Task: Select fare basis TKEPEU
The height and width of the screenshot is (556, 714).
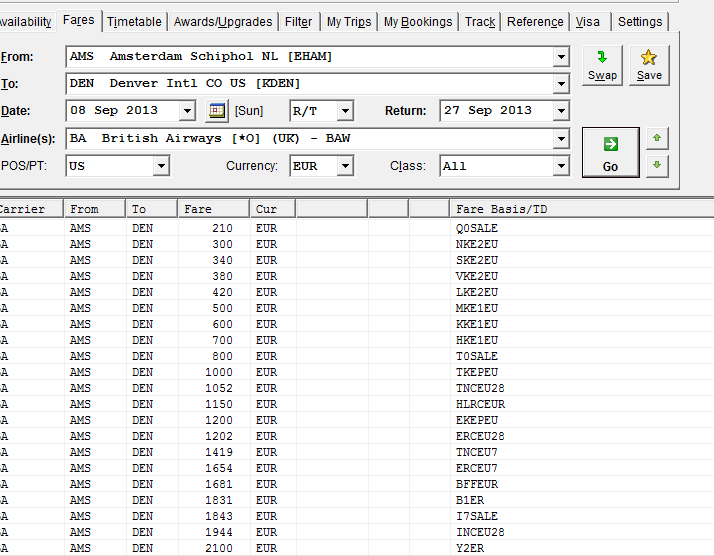Action: coord(476,372)
